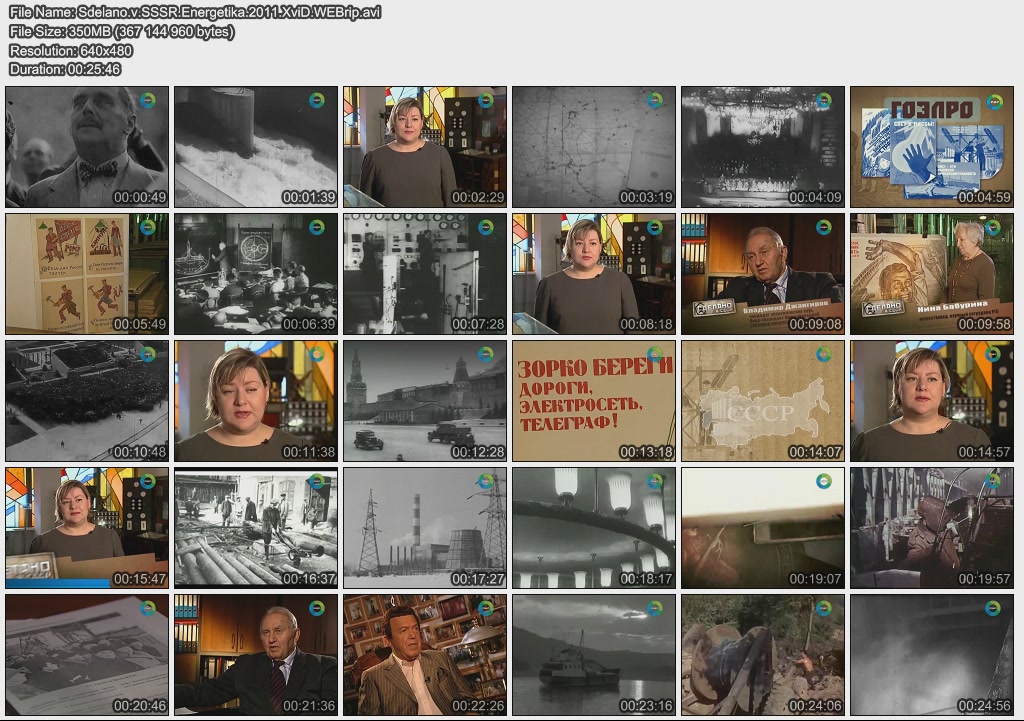Viewport: 1024px width, 721px height.
Task: Select the Нина Бабурина thumbnail
Action: 931,273
